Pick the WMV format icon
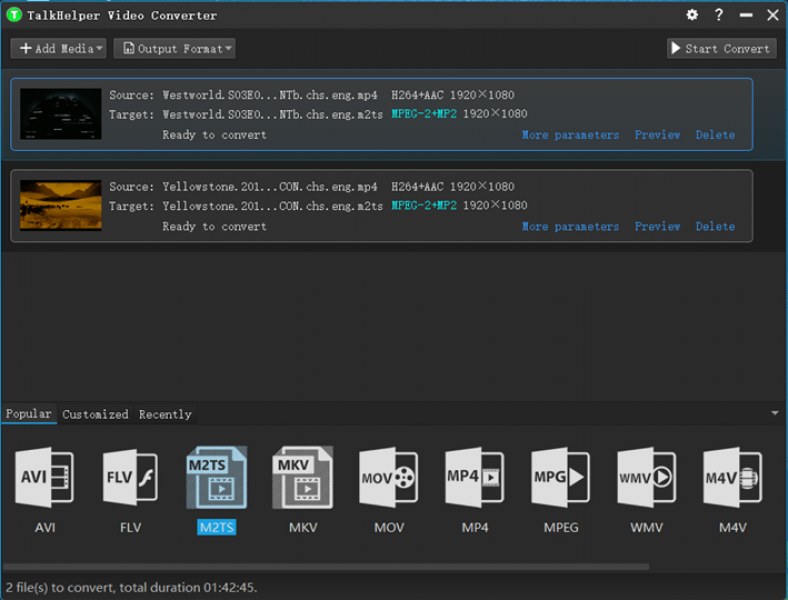Viewport: 788px width, 600px height. [646, 479]
